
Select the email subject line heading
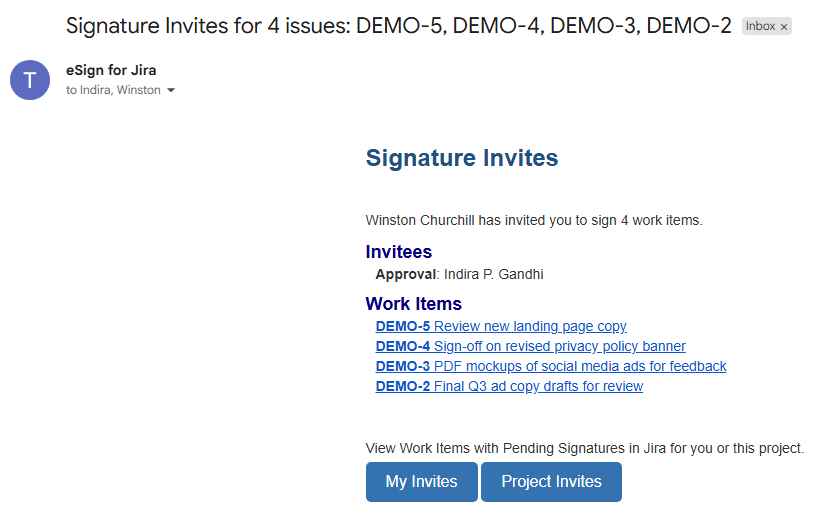(x=398, y=26)
